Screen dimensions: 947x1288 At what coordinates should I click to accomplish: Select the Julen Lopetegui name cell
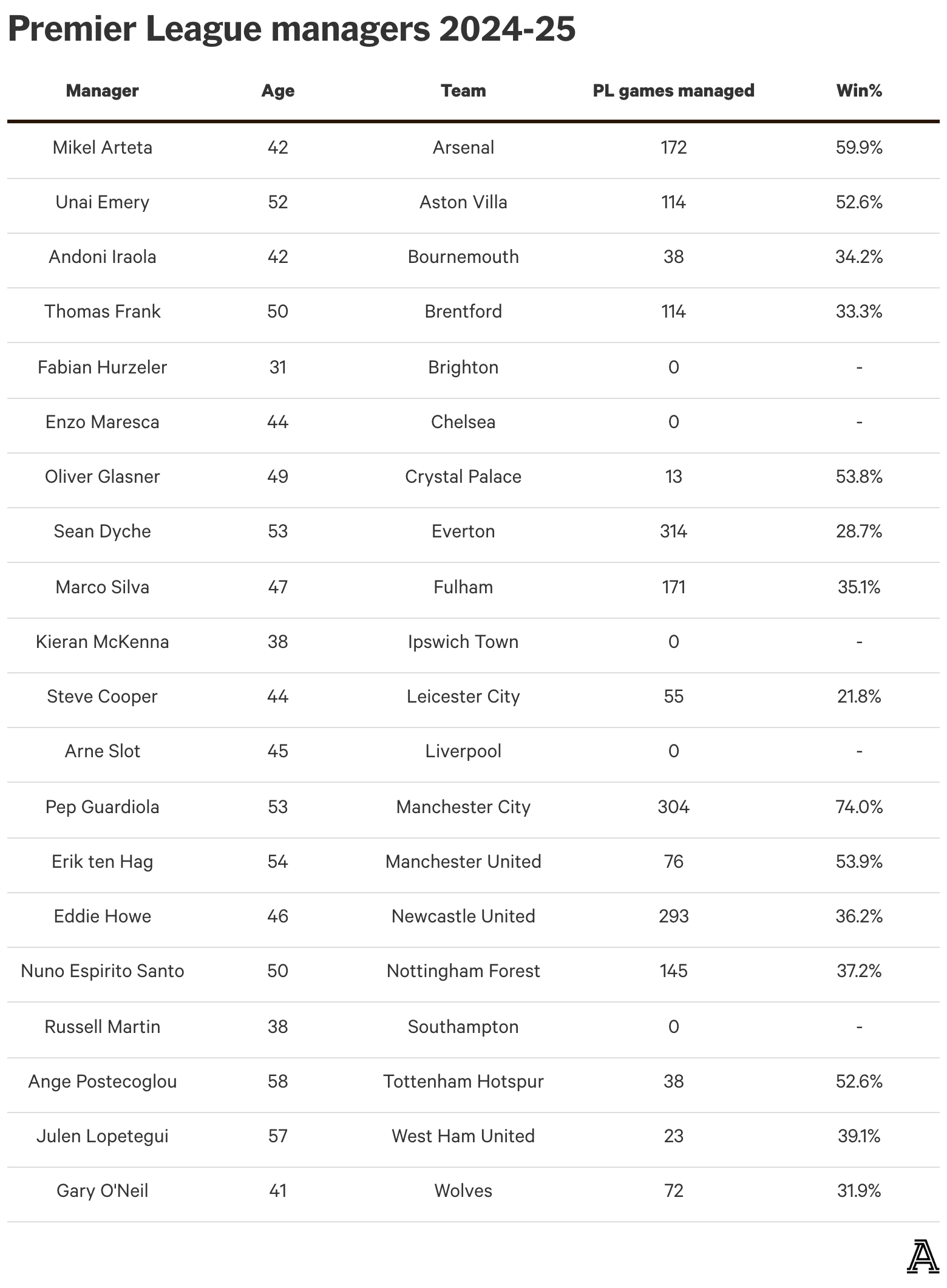coord(102,1136)
